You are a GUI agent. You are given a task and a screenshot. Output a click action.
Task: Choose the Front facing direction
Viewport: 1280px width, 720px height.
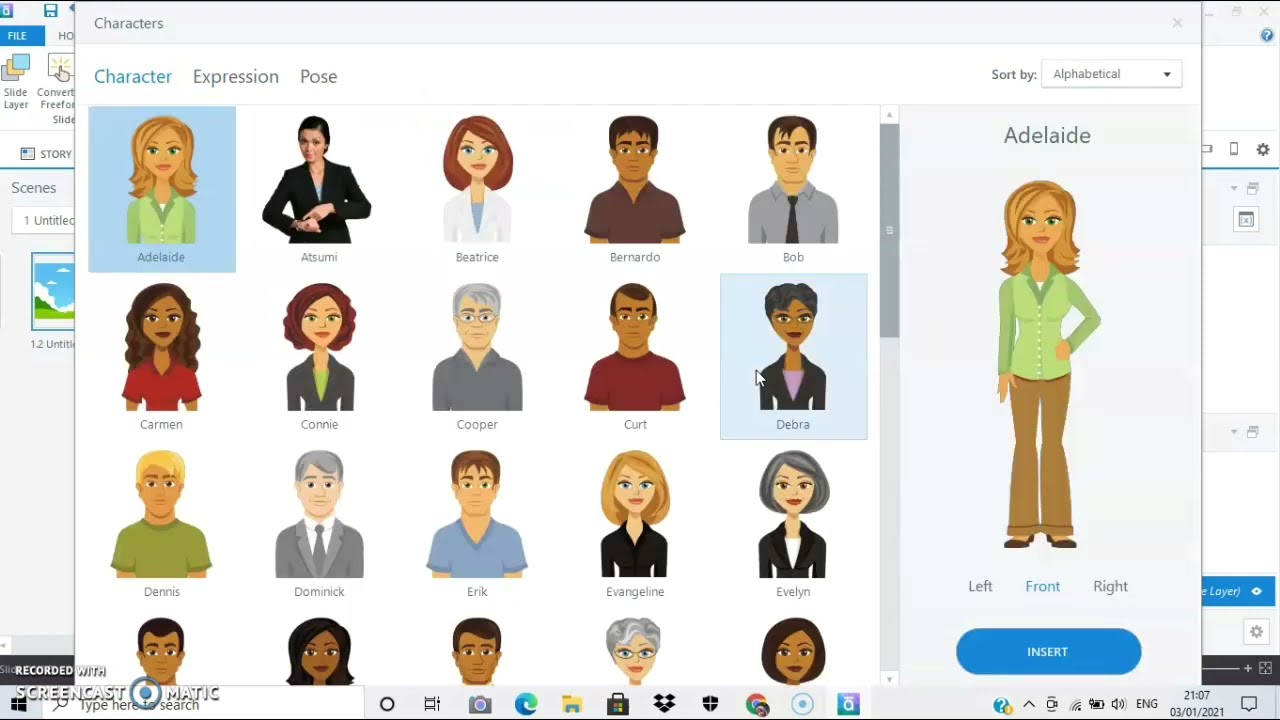coord(1042,587)
